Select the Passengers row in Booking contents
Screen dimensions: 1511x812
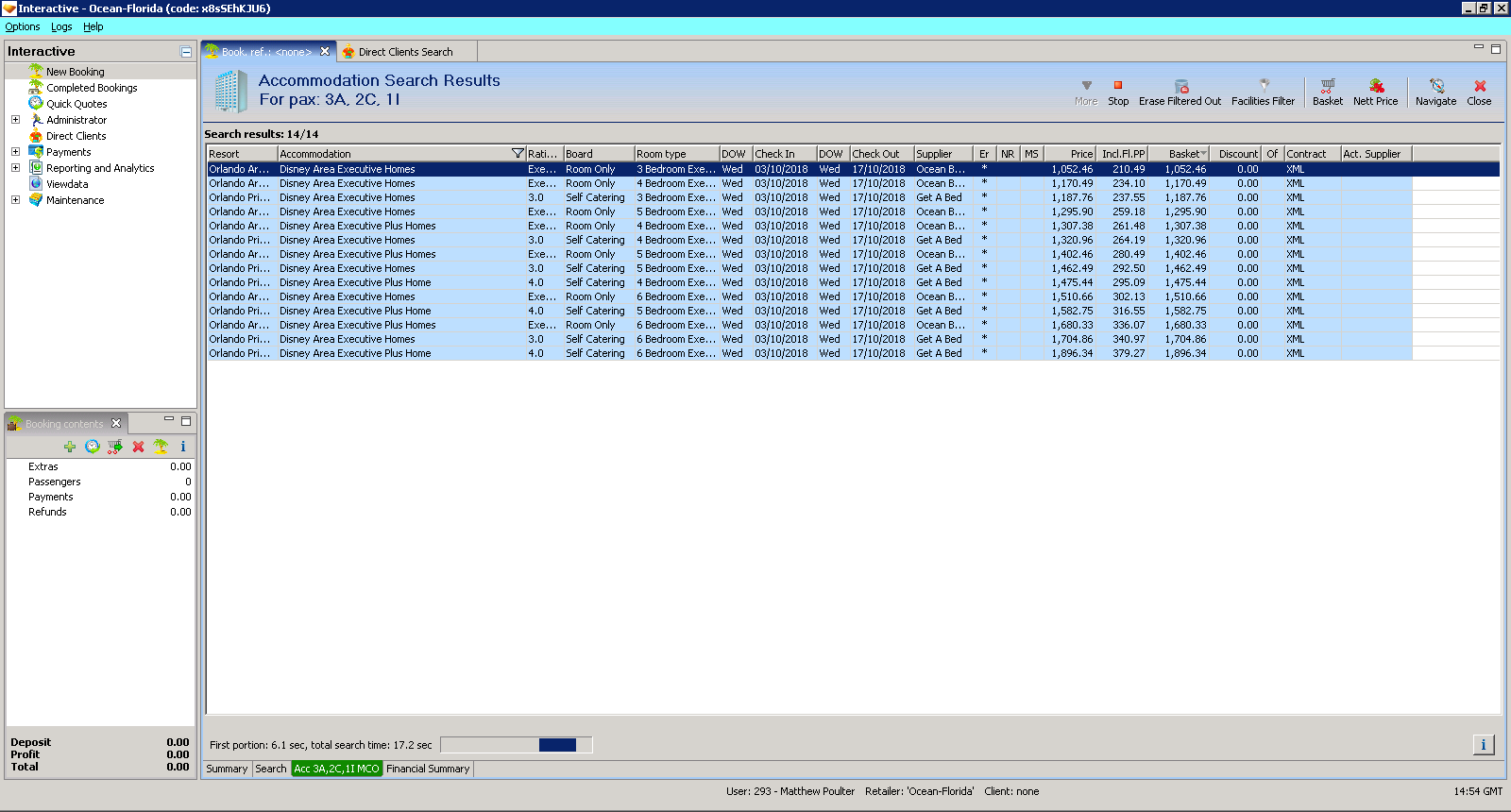(x=100, y=482)
